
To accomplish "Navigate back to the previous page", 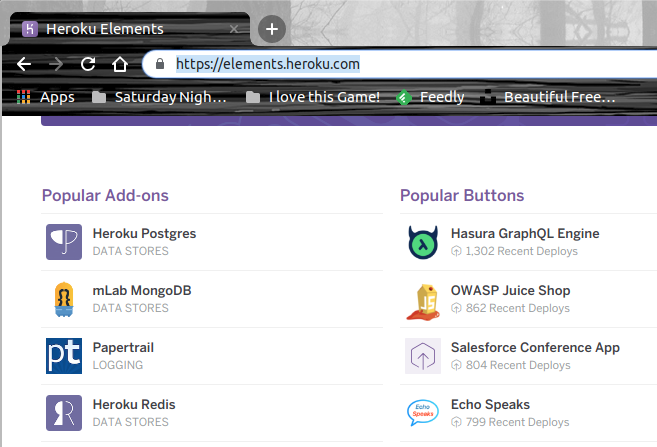I will tap(24, 64).
